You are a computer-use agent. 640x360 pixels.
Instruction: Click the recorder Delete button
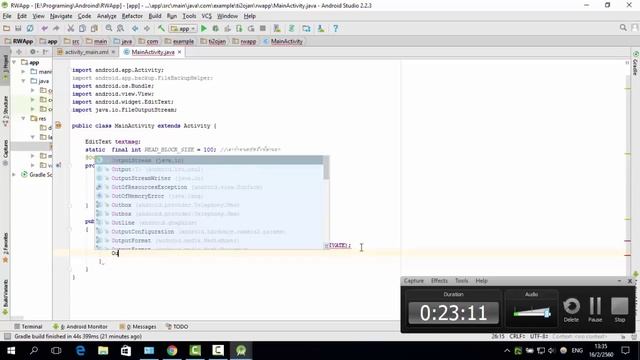(x=571, y=310)
